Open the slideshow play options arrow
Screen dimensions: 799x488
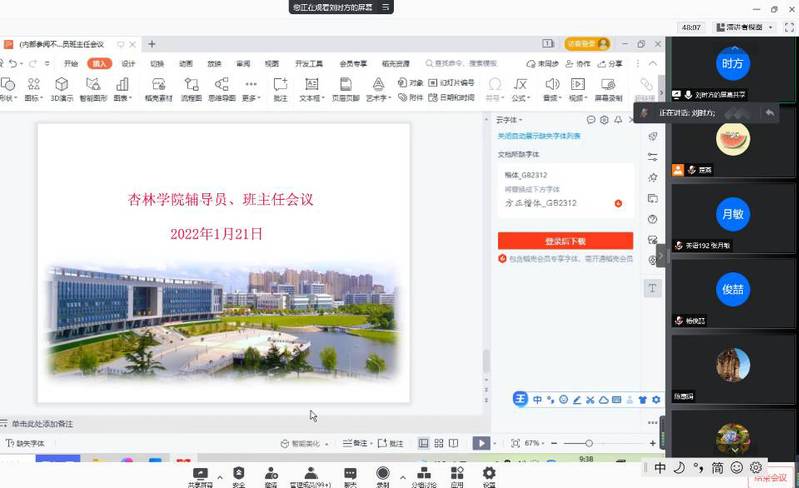click(495, 444)
